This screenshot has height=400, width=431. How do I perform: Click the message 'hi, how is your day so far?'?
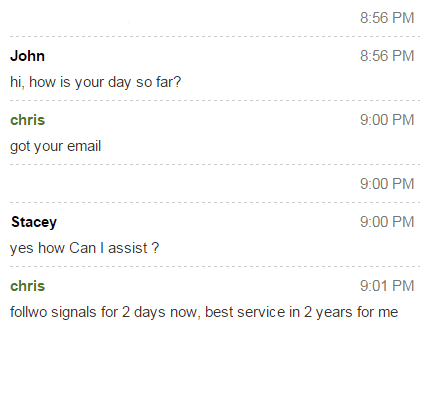click(96, 82)
